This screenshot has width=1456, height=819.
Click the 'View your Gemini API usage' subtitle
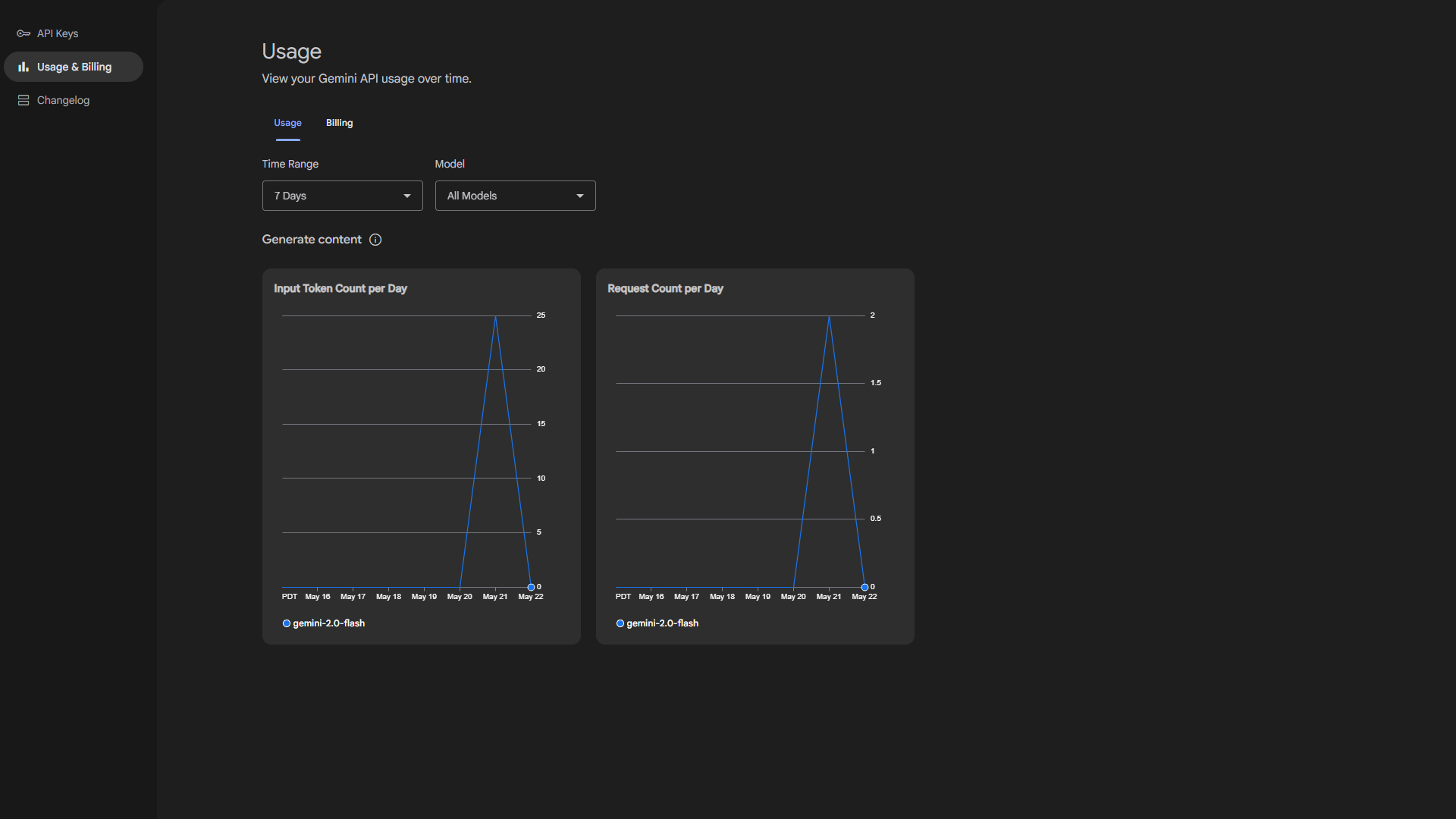tap(366, 79)
